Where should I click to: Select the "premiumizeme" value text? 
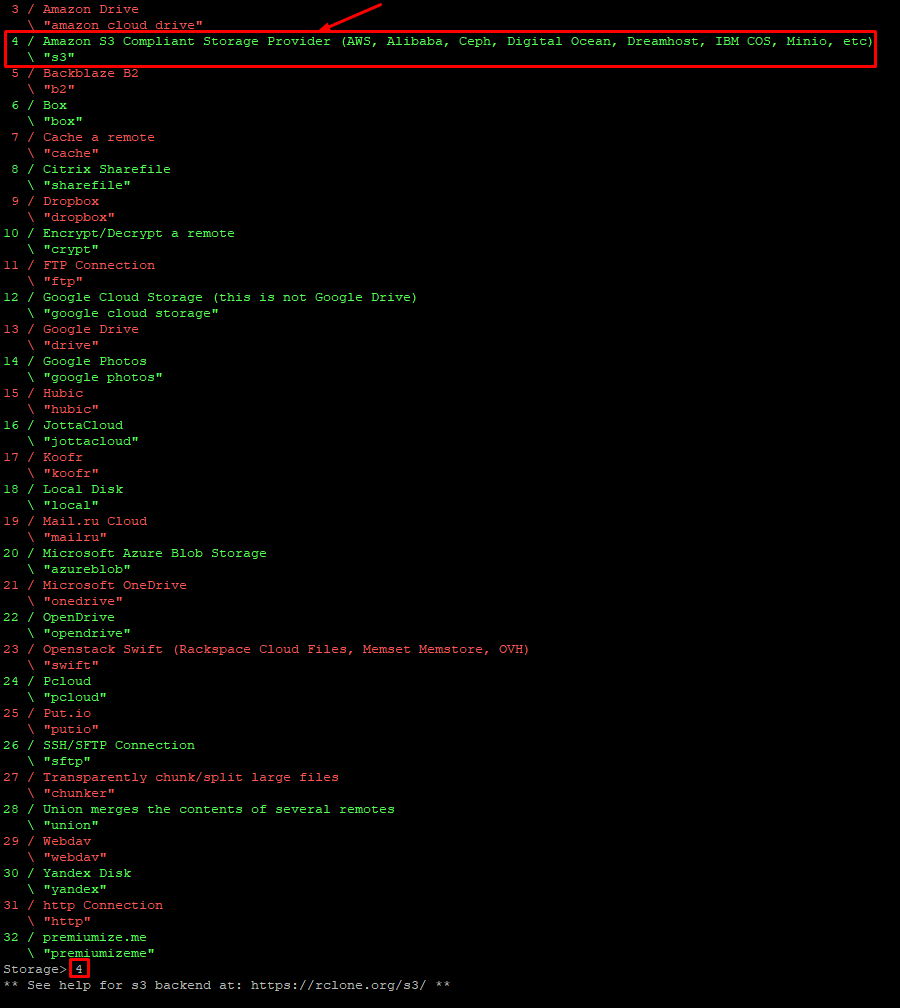pos(98,953)
